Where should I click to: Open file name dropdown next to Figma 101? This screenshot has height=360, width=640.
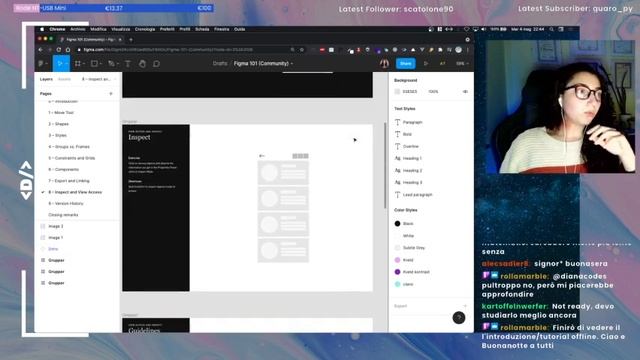292,64
